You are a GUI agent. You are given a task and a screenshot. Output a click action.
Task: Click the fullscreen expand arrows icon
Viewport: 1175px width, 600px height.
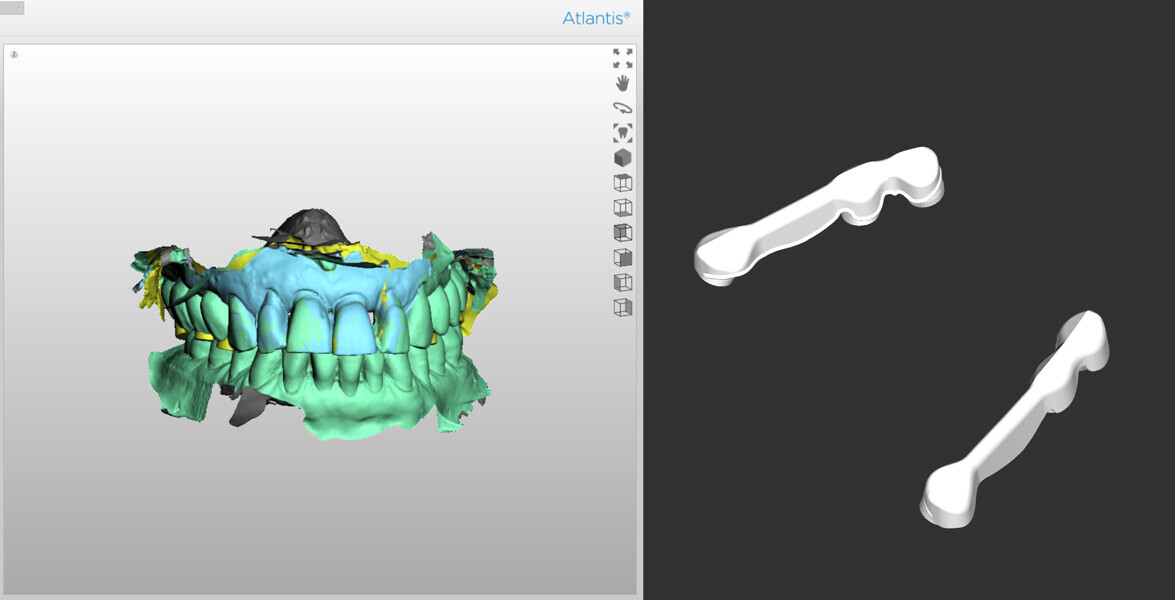(621, 57)
